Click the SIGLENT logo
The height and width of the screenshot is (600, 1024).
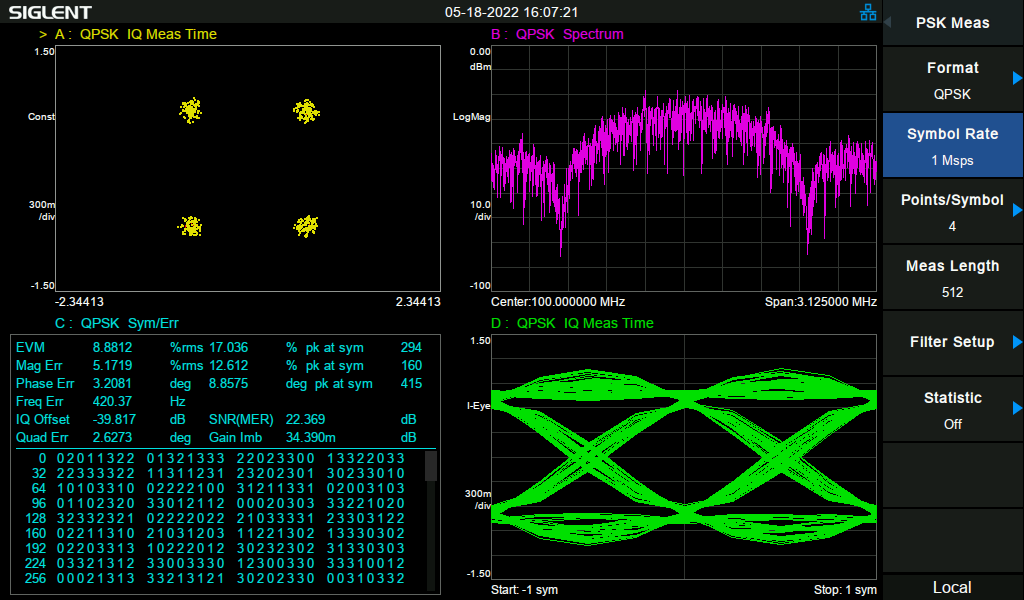pyautogui.click(x=50, y=12)
